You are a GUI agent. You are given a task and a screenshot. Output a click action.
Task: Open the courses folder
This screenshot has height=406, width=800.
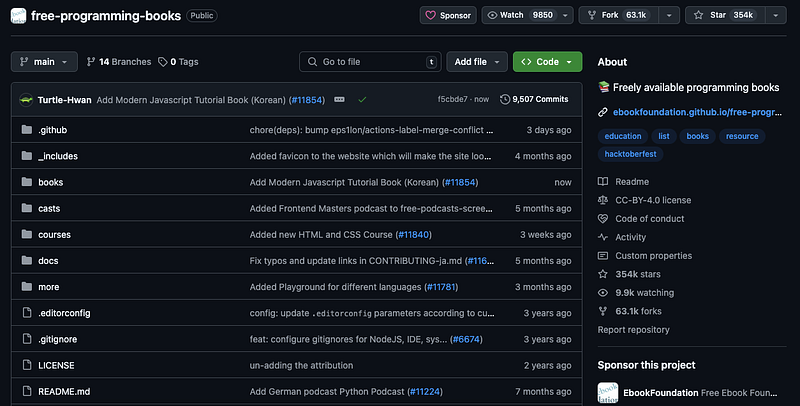[55, 235]
